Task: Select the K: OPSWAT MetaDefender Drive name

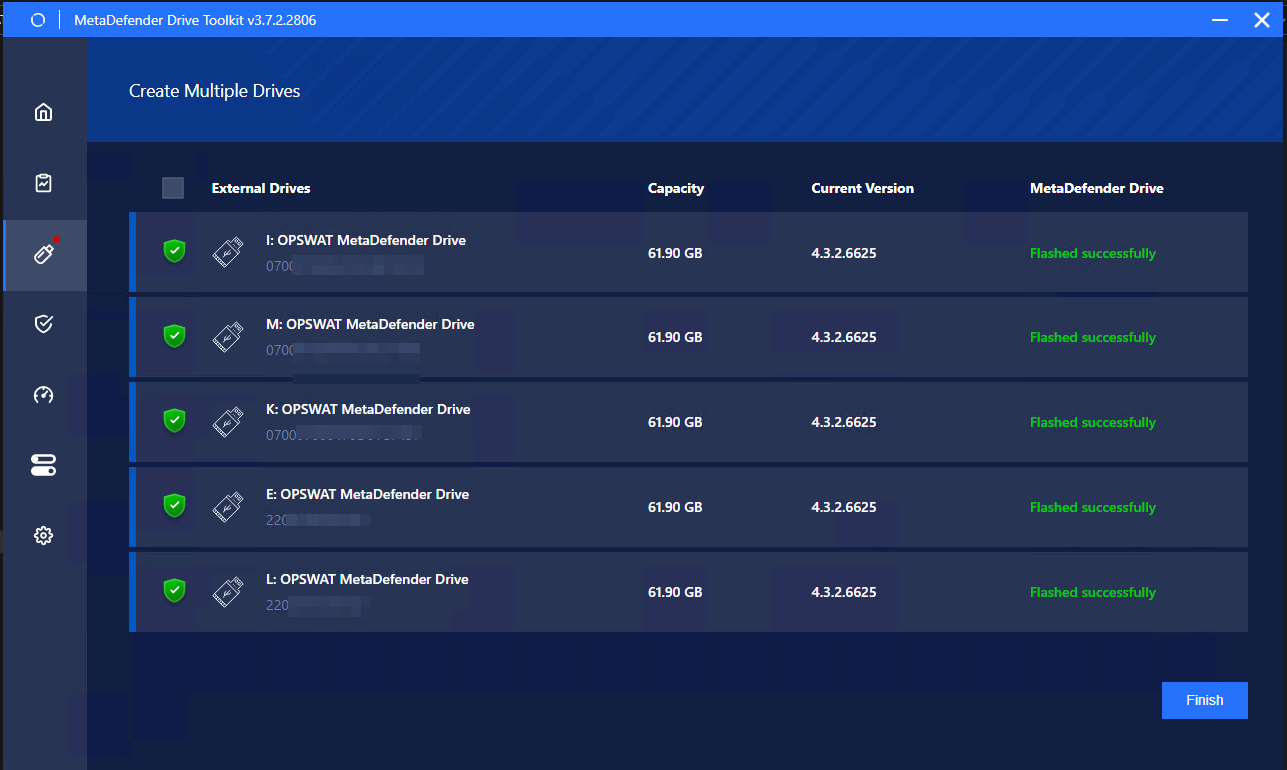Action: (368, 409)
